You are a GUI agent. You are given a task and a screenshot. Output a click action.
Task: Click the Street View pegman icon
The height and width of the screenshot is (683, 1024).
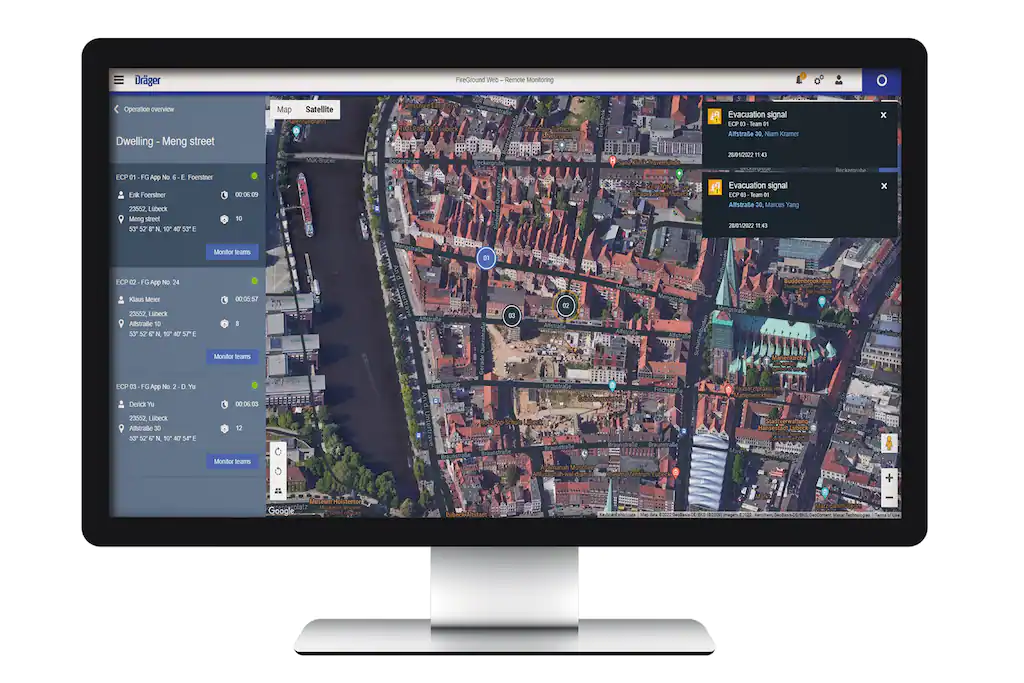[x=889, y=443]
